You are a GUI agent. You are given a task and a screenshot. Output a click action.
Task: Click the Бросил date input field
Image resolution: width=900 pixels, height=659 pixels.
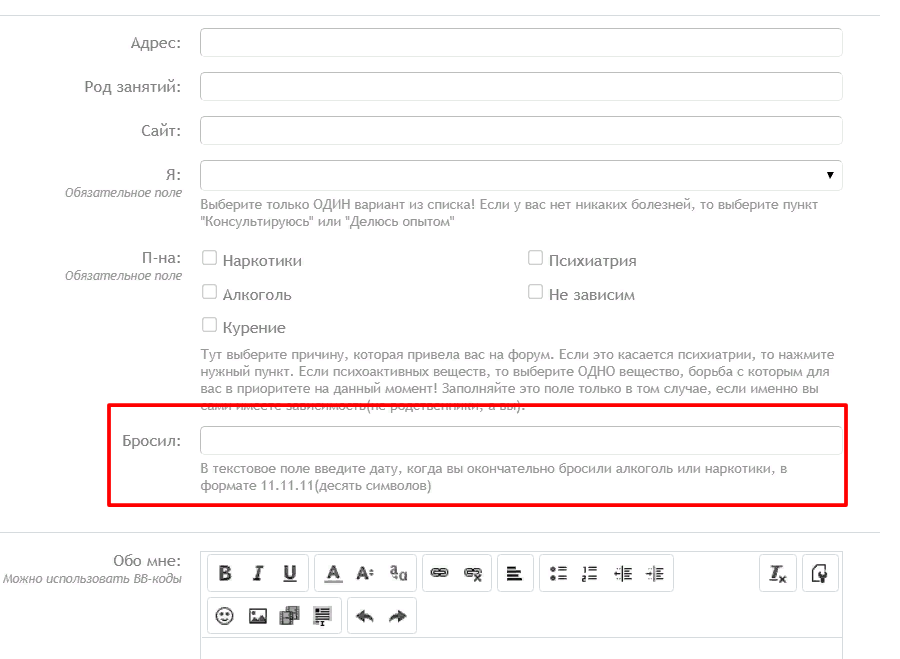click(521, 441)
